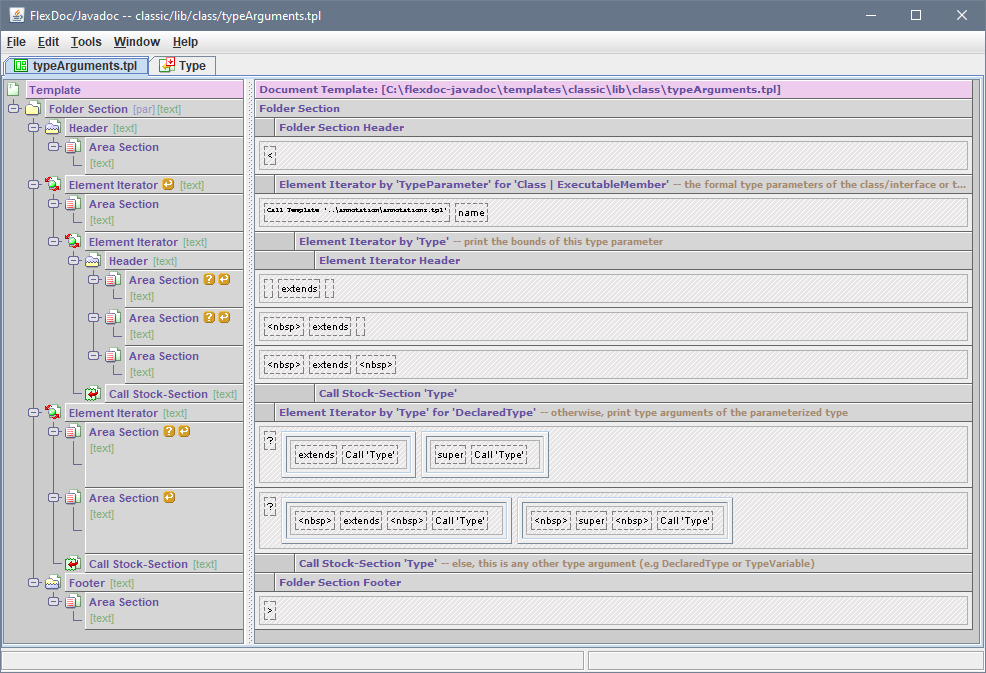Collapse the Footer tree node
Image resolution: width=986 pixels, height=673 pixels.
[33, 583]
